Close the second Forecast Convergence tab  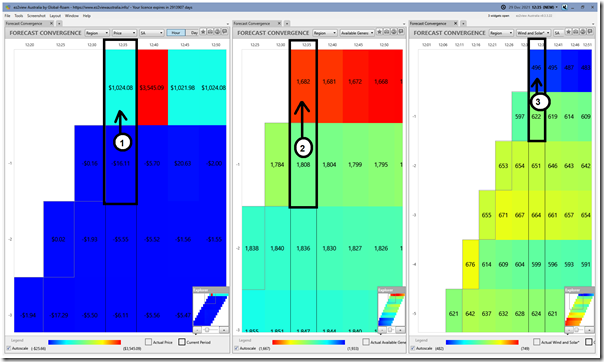tap(279, 23)
